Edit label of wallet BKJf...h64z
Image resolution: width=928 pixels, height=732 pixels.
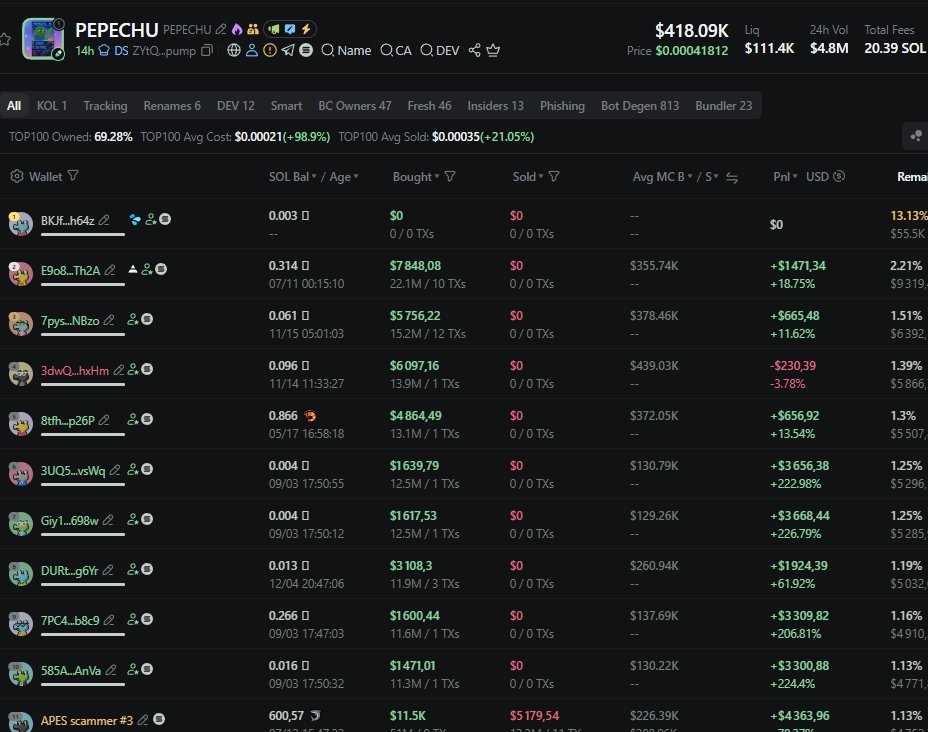click(104, 220)
